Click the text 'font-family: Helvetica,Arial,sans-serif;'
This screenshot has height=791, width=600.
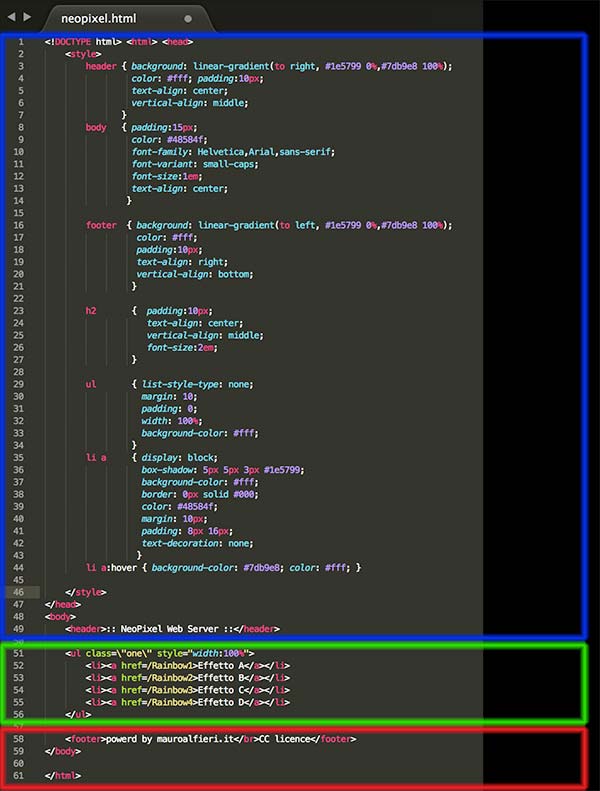click(233, 152)
